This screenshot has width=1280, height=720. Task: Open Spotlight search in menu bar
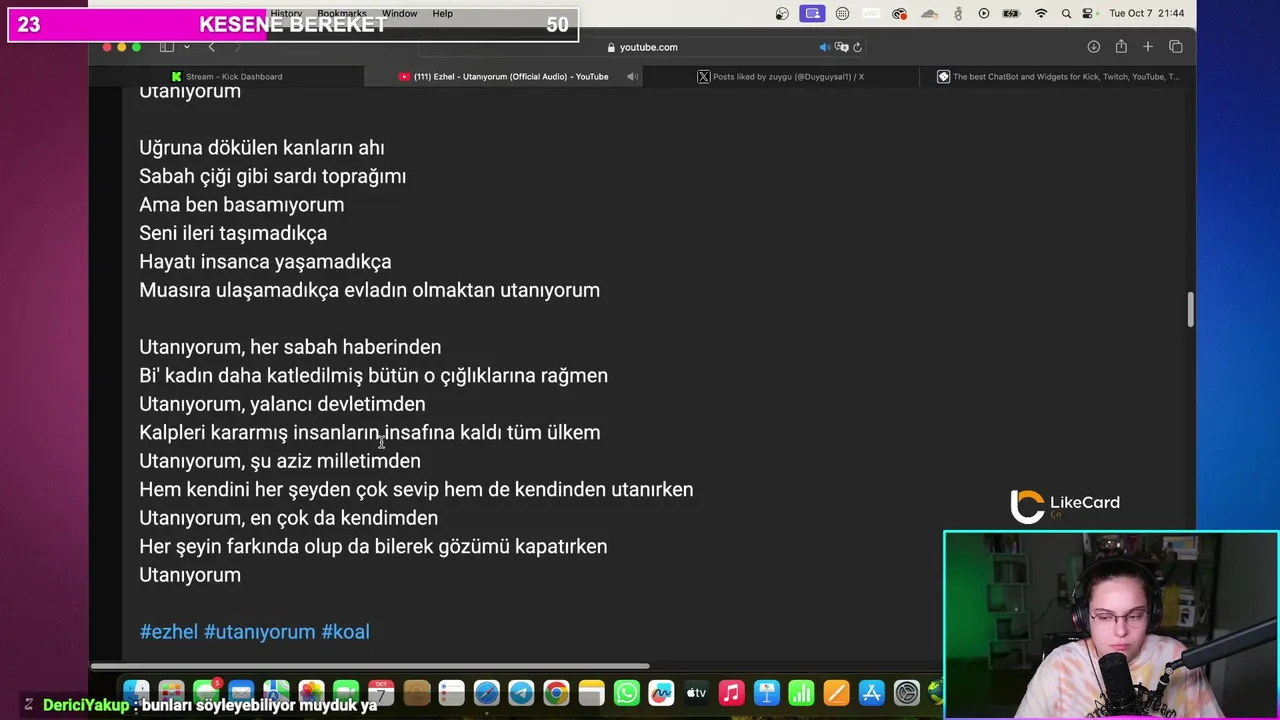[x=1066, y=13]
